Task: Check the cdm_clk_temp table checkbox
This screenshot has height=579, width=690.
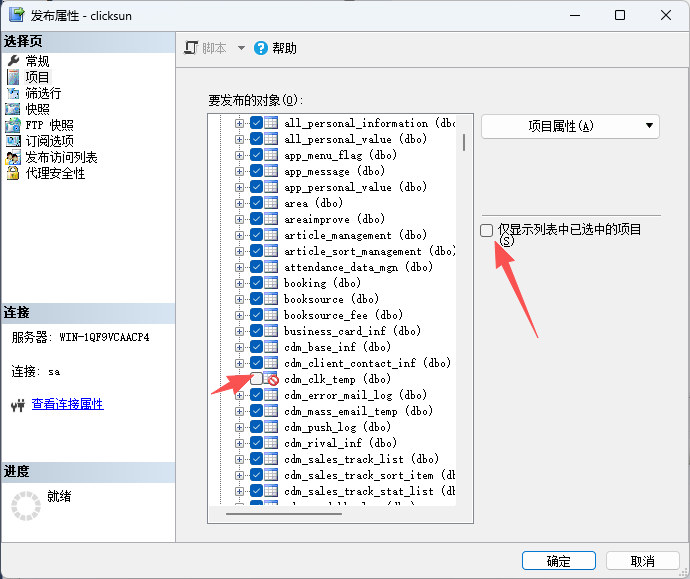Action: [256, 379]
